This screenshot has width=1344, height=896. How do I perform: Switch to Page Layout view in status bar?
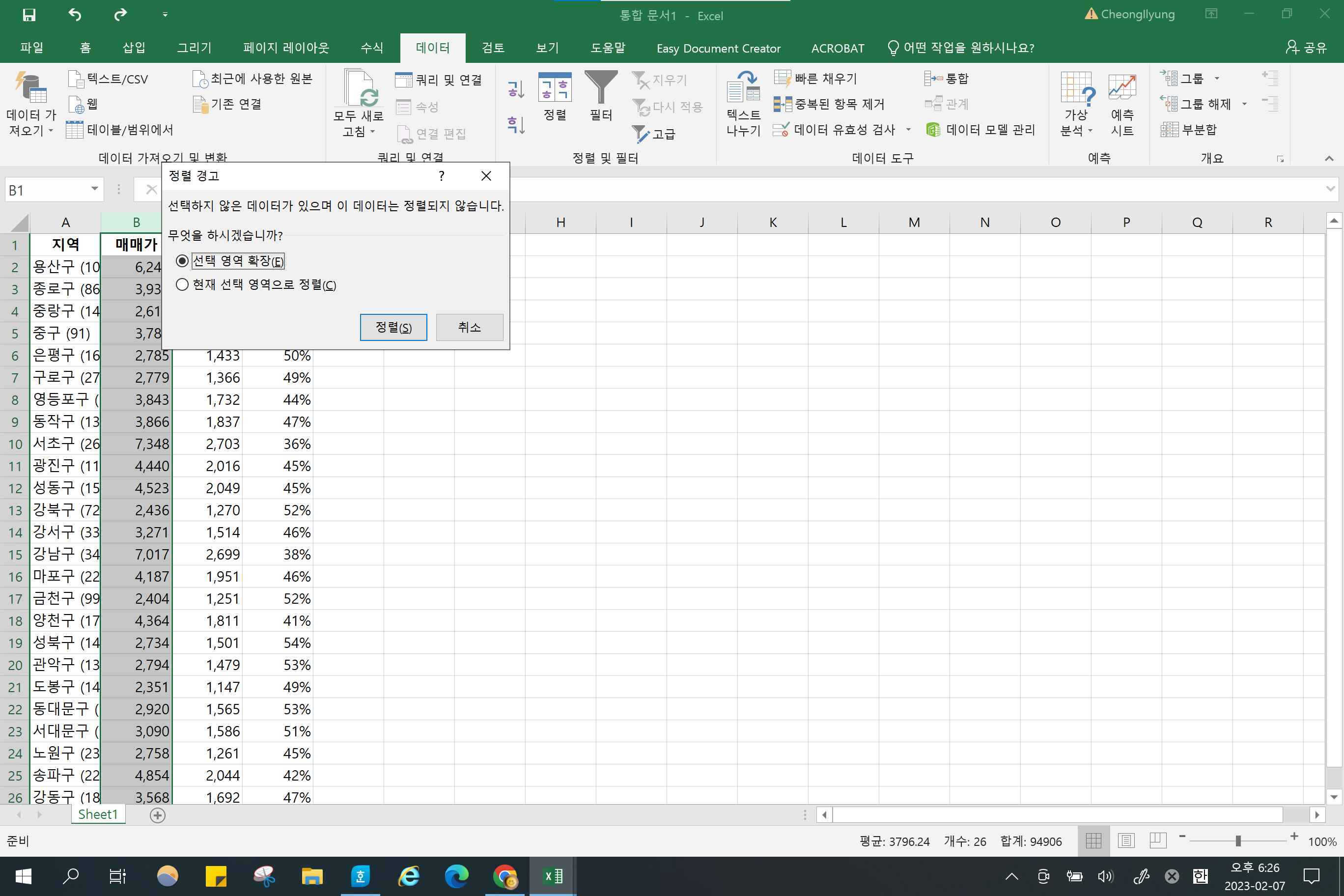1126,840
